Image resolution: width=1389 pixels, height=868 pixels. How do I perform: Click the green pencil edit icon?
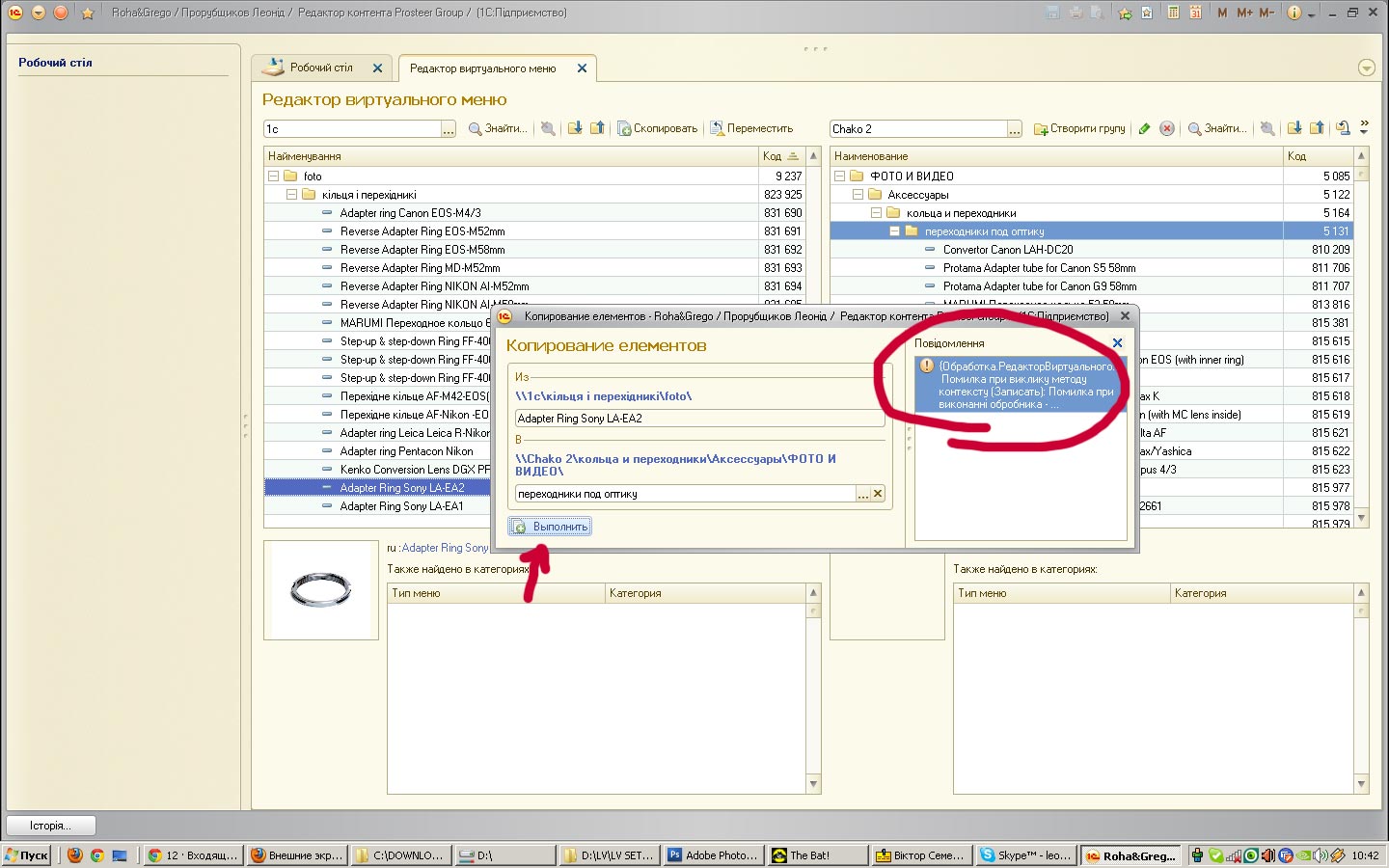pyautogui.click(x=1144, y=128)
